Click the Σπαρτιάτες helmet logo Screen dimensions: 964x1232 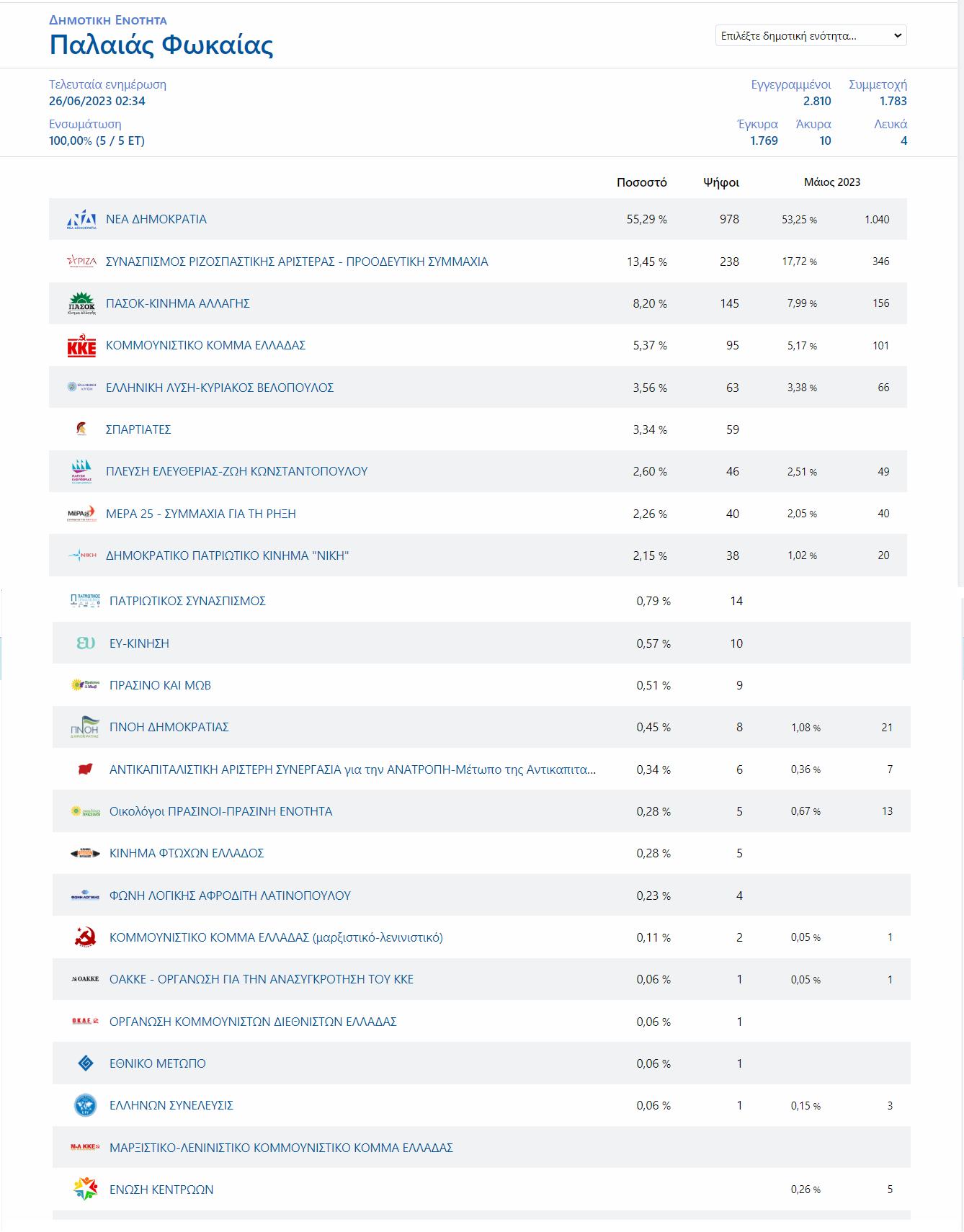pos(81,429)
